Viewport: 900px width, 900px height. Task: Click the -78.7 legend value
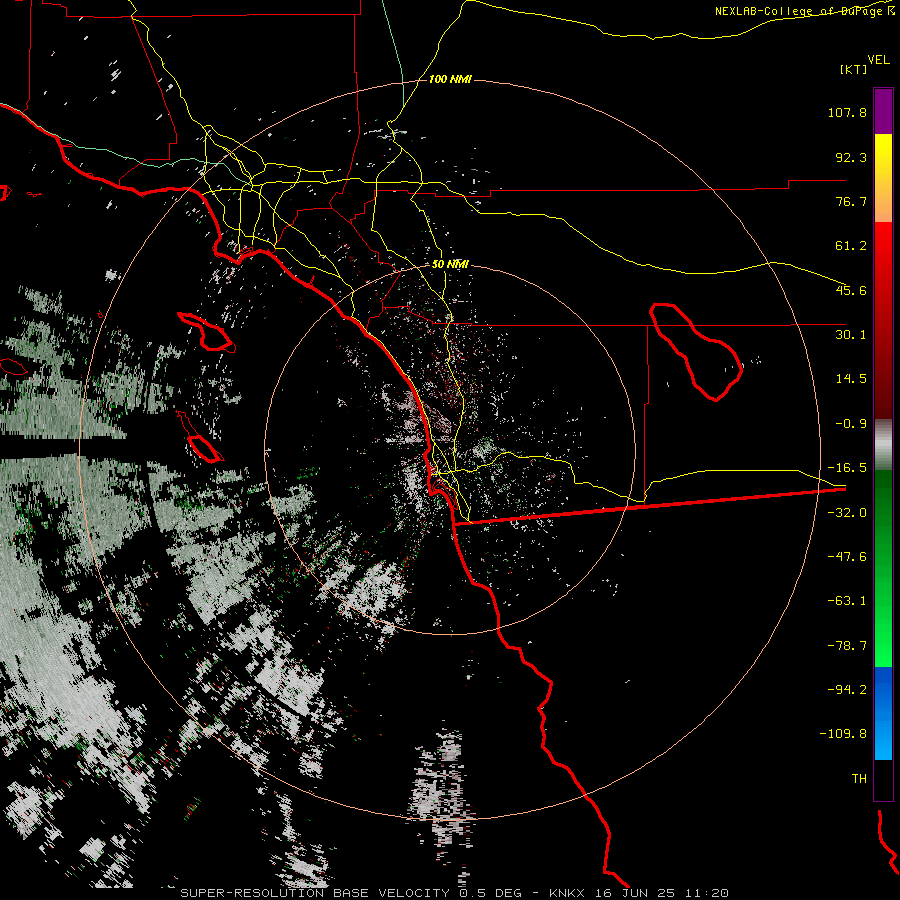(847, 646)
